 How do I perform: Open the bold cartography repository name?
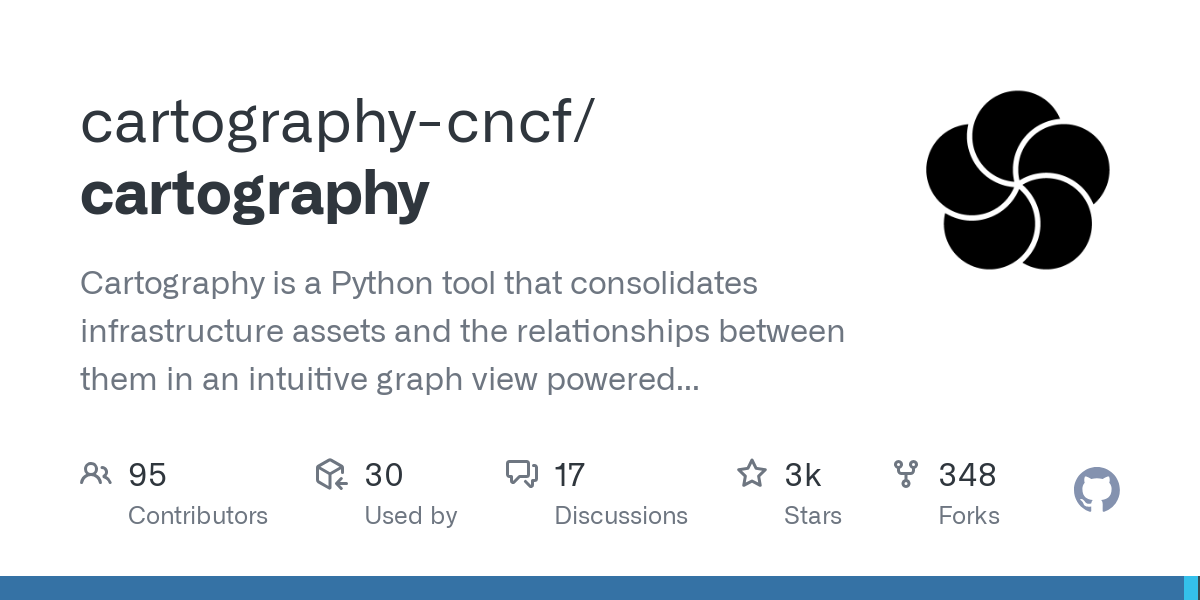click(x=255, y=193)
